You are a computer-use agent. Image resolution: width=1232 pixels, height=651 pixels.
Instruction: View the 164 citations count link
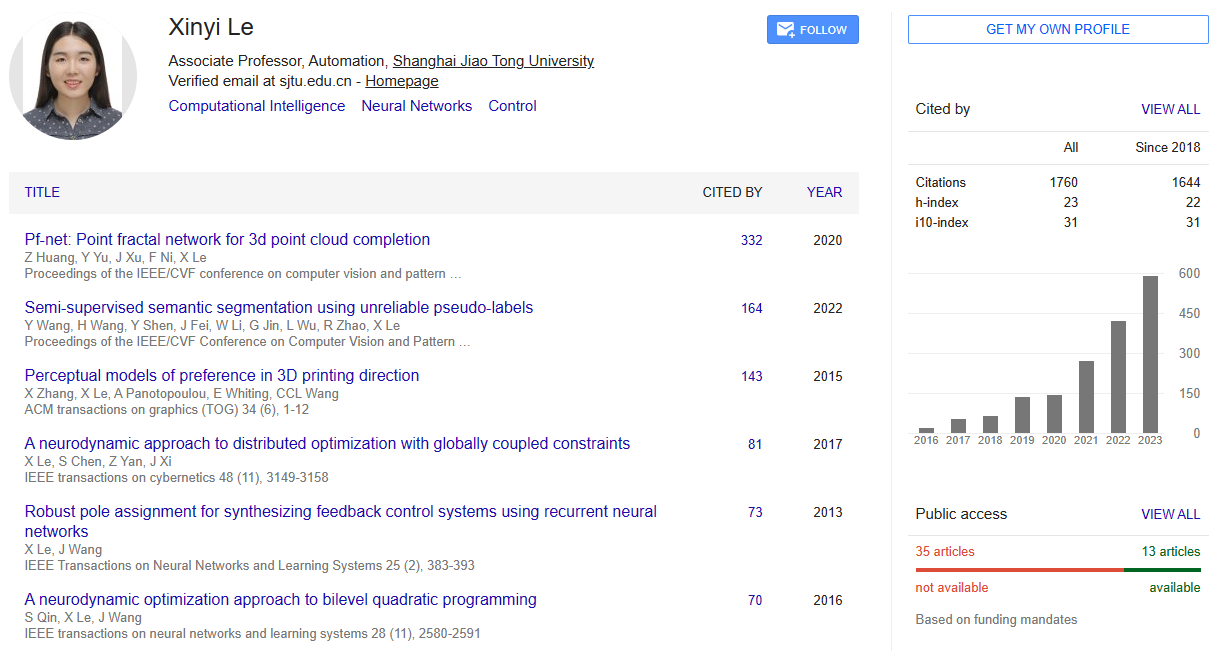(751, 308)
